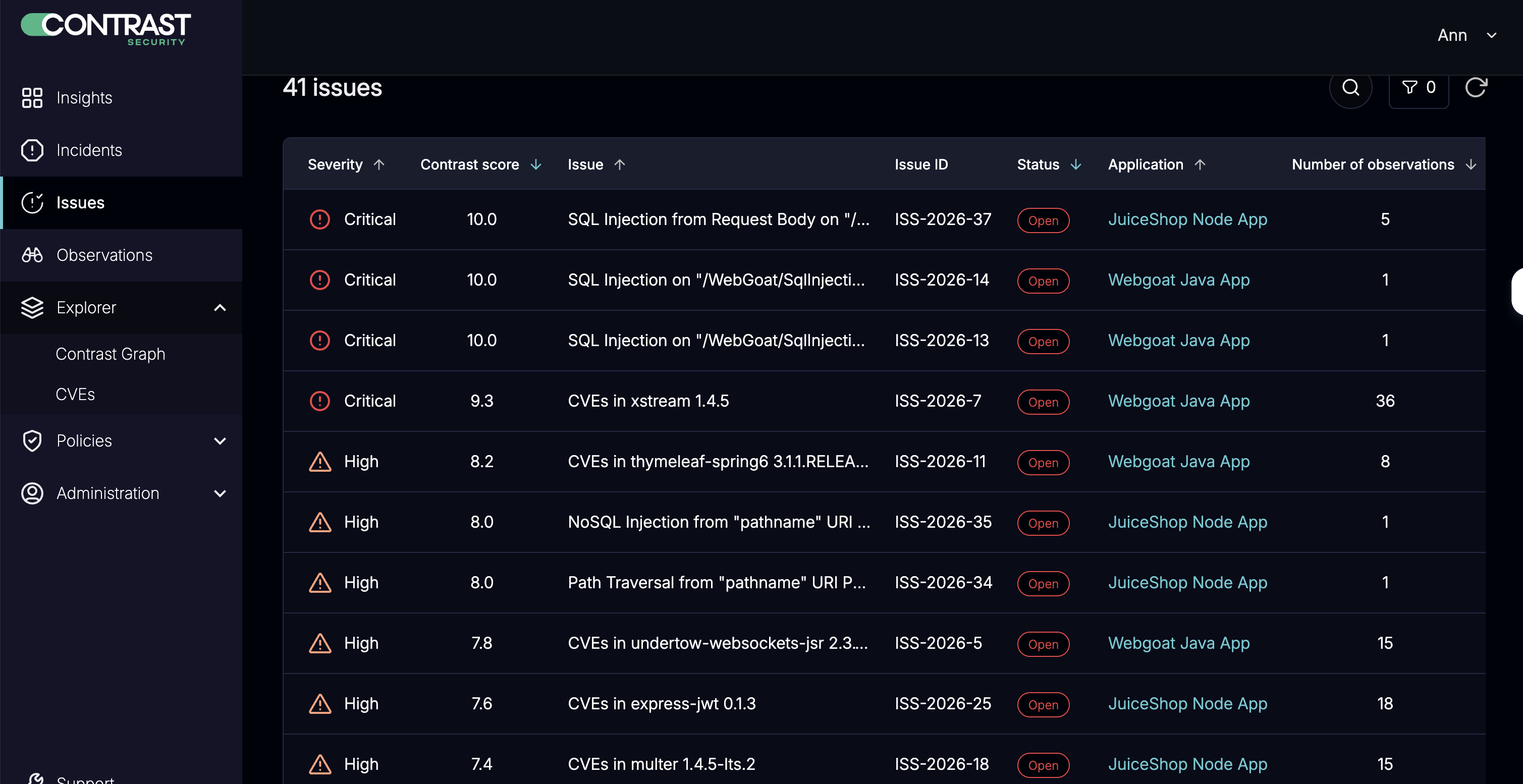This screenshot has height=784, width=1523.
Task: Open CVEs submenu item
Action: click(x=75, y=395)
